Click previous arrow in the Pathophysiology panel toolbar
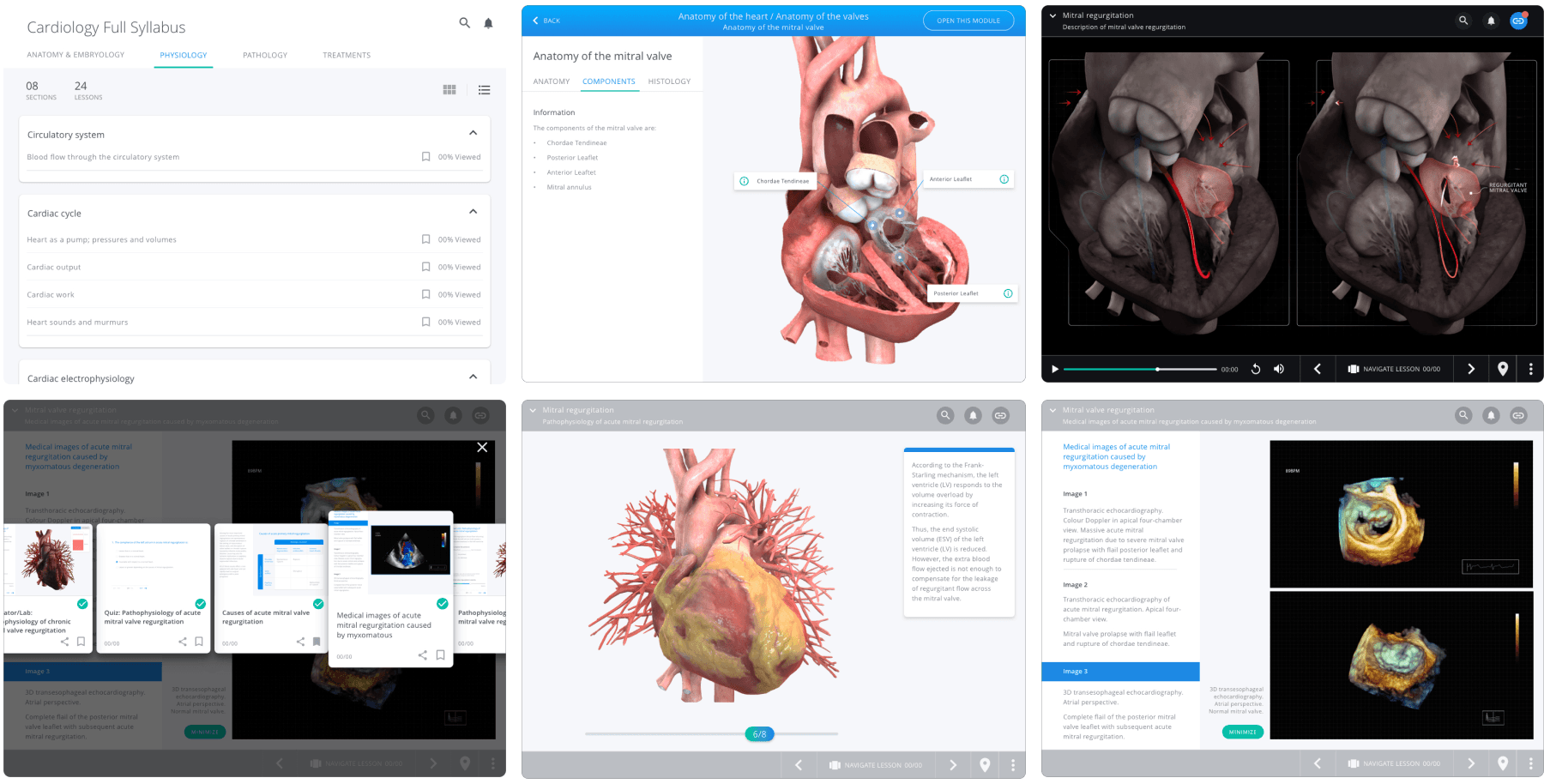1544x784 pixels. click(799, 765)
